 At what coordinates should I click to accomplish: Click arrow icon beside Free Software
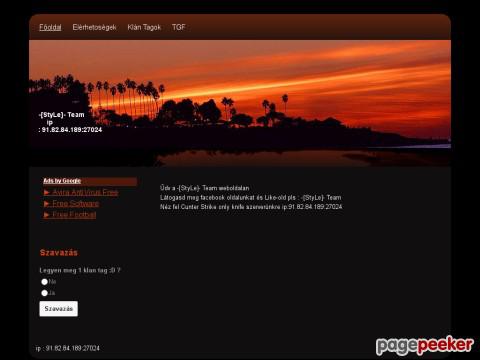pos(47,204)
